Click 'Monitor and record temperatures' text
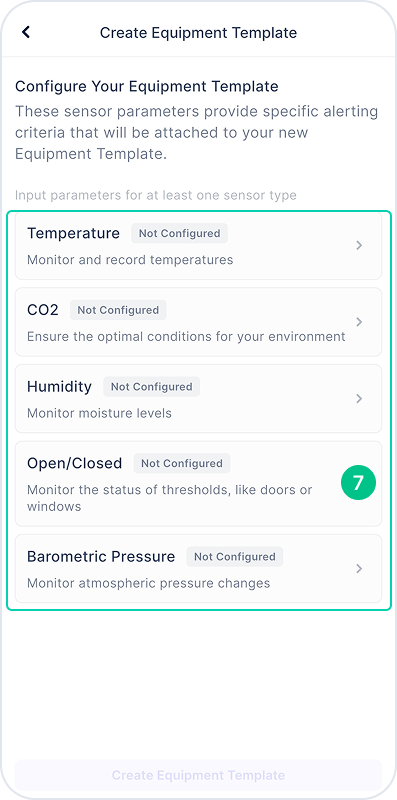Screen dimensions: 397x800 coord(130,260)
